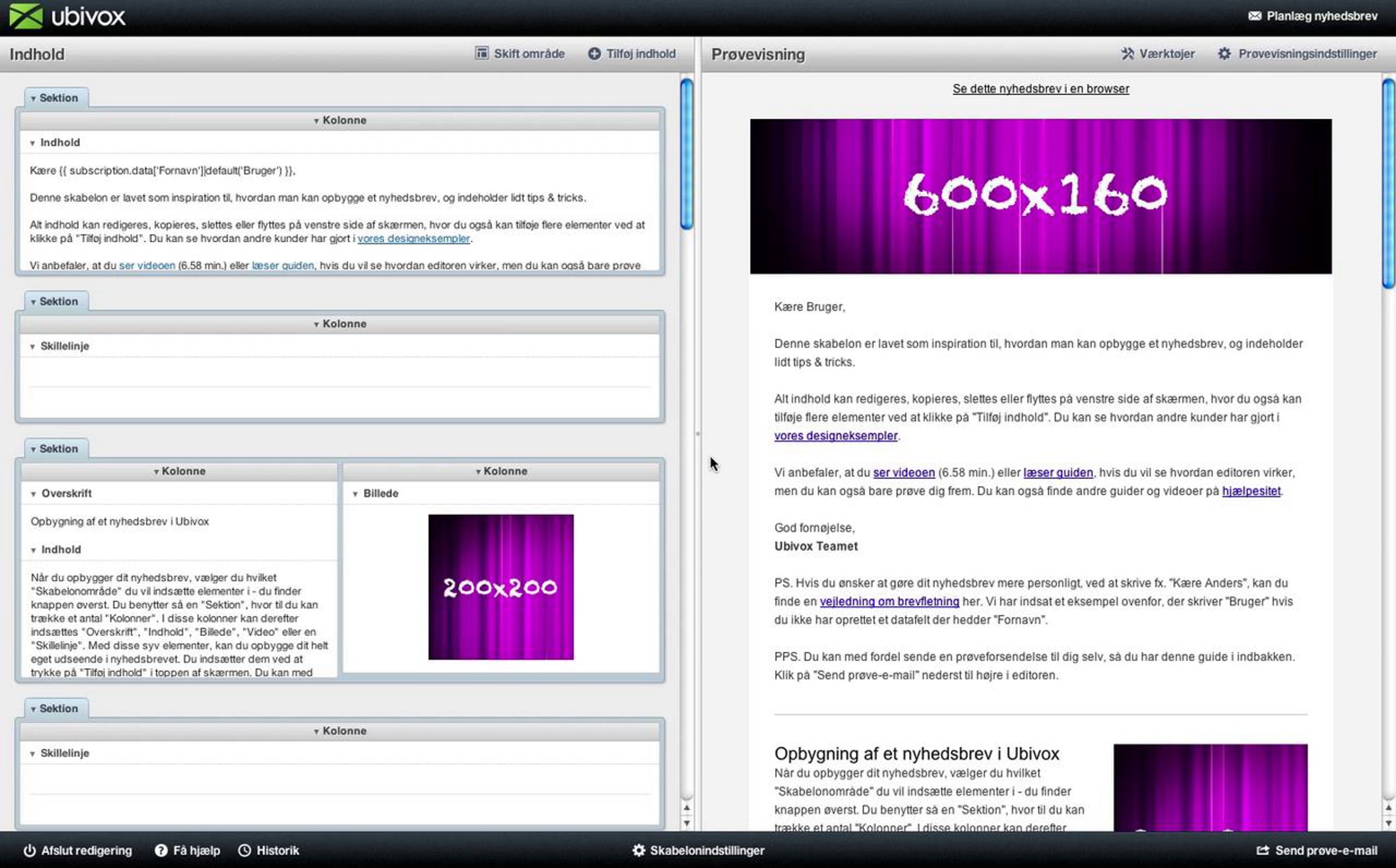1396x868 pixels.
Task: Click the Tilføj indhold plus icon
Action: [x=594, y=53]
